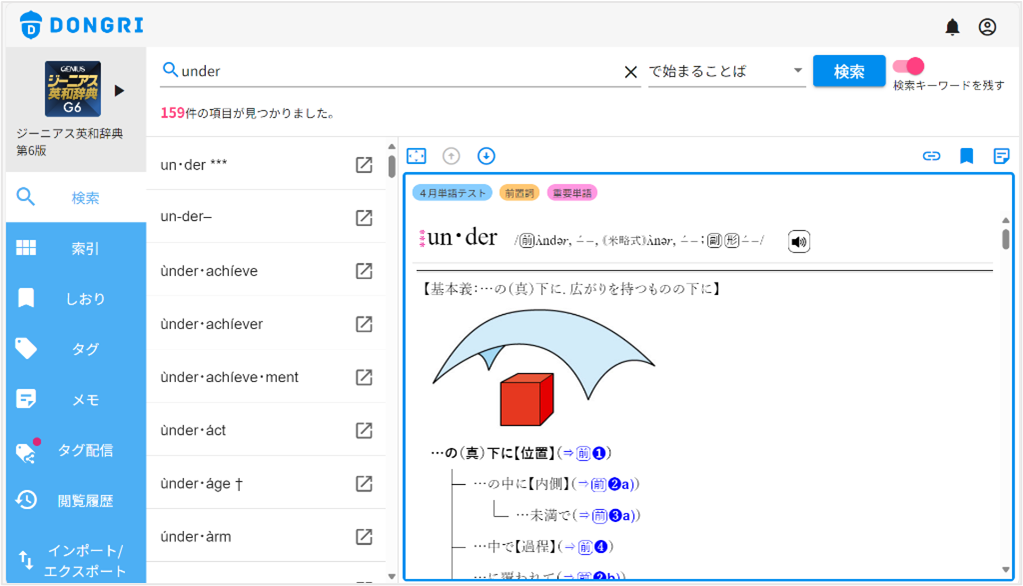The width and height of the screenshot is (1023, 586).
Task: Select the 'un·der ***' result row
Action: point(266,164)
